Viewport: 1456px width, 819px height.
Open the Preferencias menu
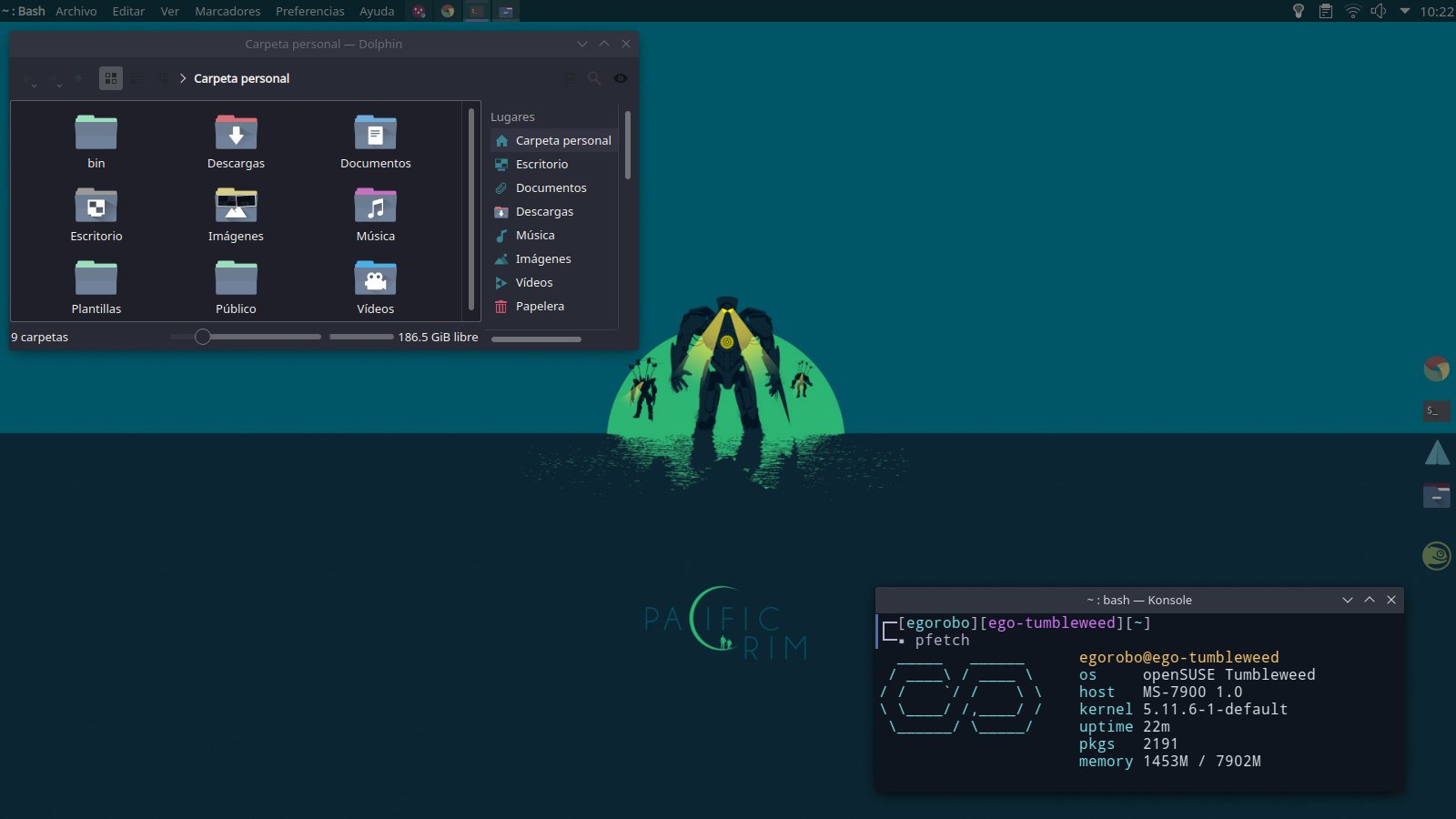pyautogui.click(x=309, y=11)
